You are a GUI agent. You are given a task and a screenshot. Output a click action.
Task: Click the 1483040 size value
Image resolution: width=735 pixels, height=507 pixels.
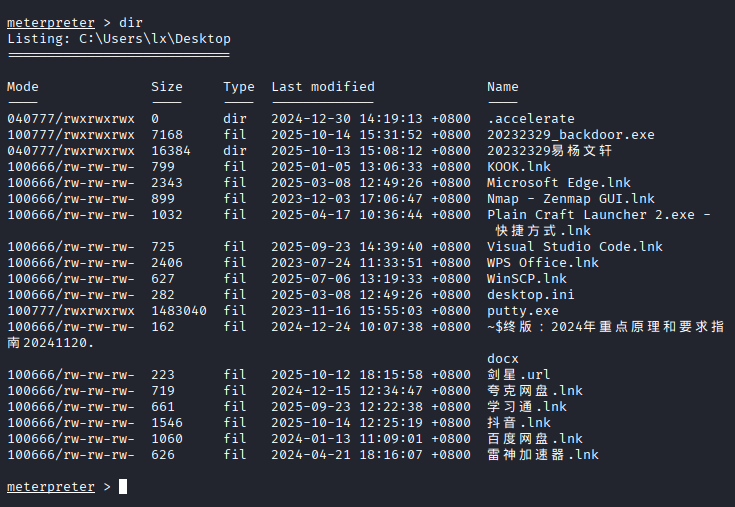pyautogui.click(x=179, y=311)
